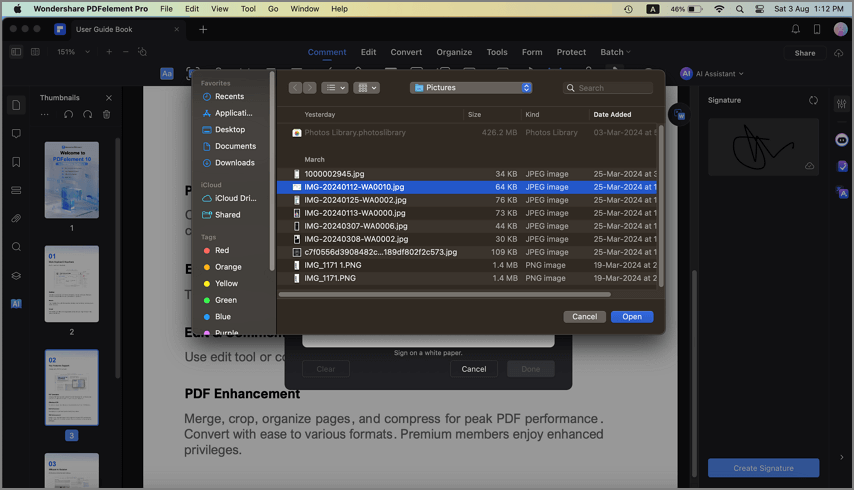Click the AI icon in left sidebar

(16, 304)
